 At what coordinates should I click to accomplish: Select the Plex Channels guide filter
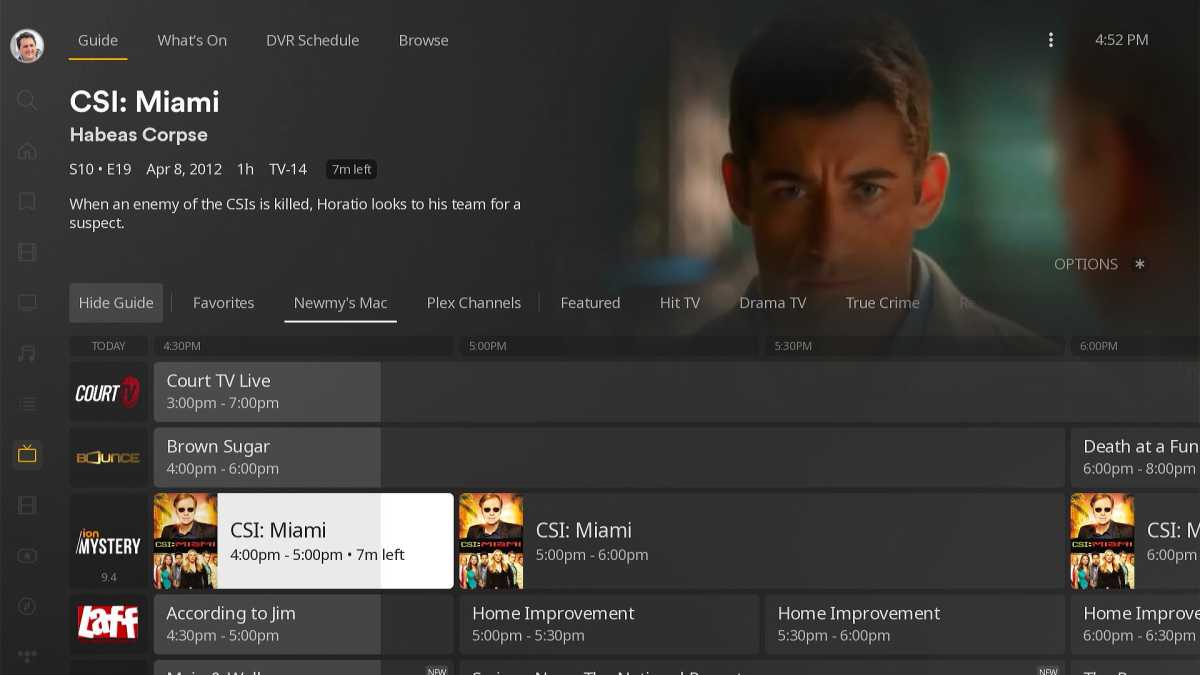pyautogui.click(x=474, y=303)
